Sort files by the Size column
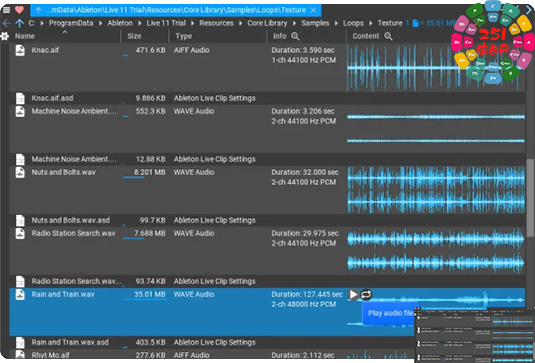 tap(134, 36)
